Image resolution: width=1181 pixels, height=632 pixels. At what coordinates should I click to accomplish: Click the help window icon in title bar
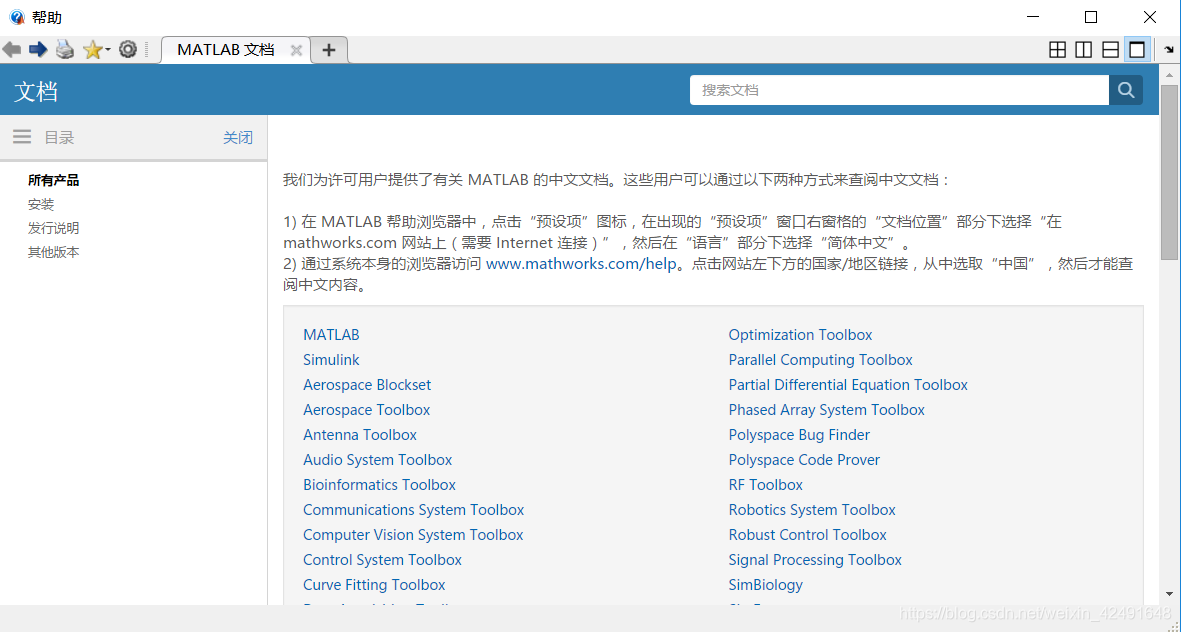17,17
